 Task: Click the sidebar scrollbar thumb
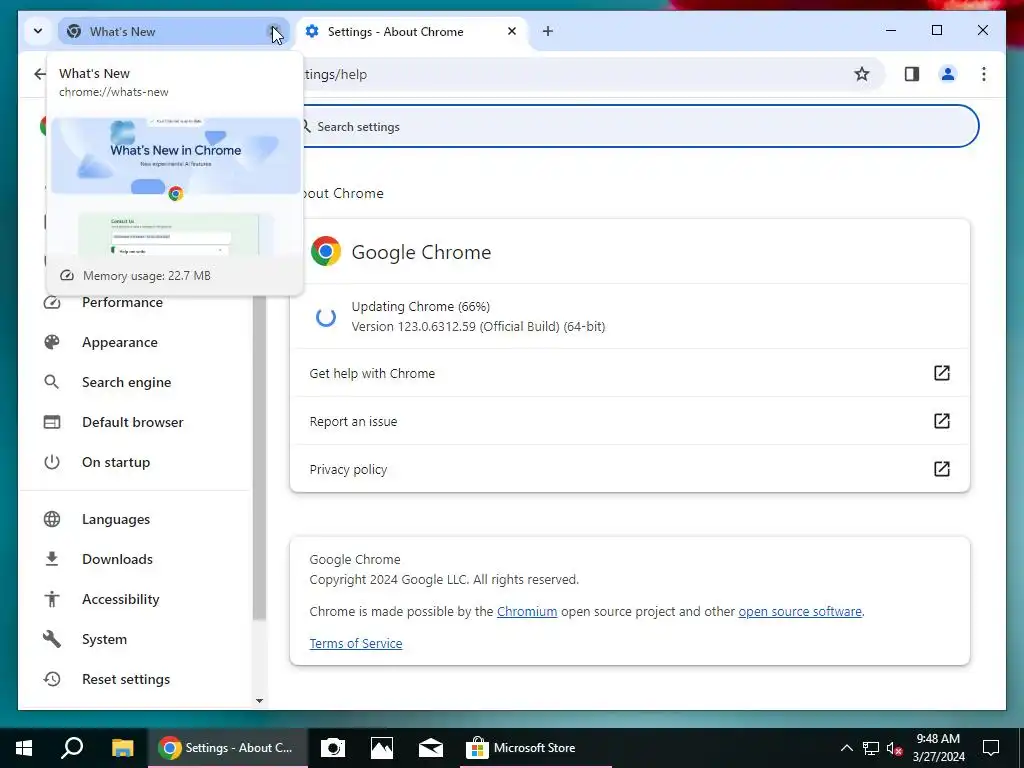click(259, 457)
